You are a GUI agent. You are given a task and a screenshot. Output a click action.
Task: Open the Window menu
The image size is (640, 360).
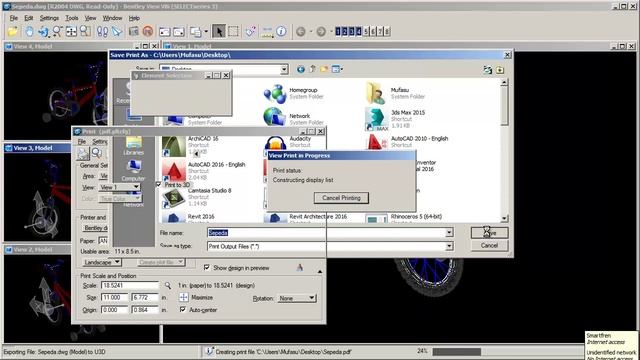coord(112,18)
